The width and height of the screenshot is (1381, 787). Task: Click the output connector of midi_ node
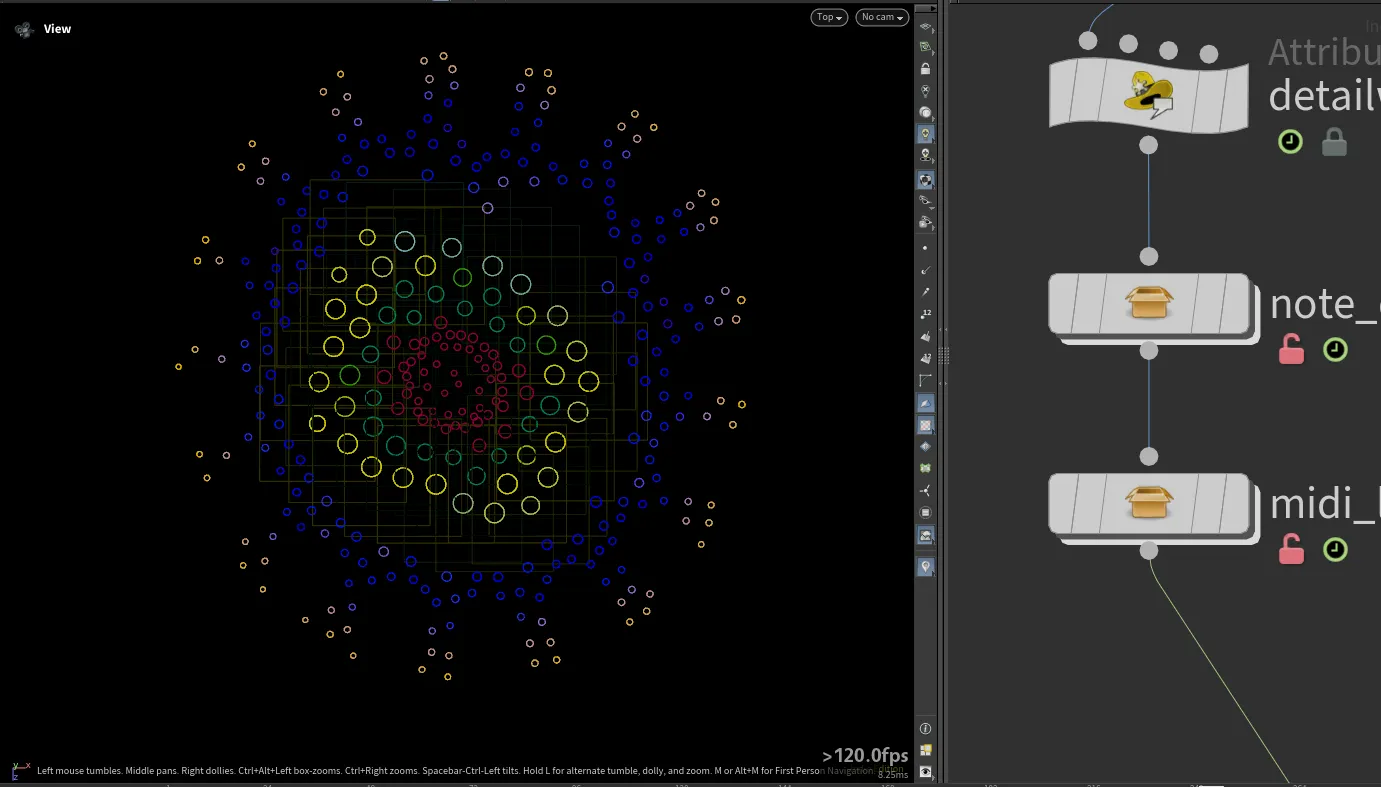pos(1149,551)
